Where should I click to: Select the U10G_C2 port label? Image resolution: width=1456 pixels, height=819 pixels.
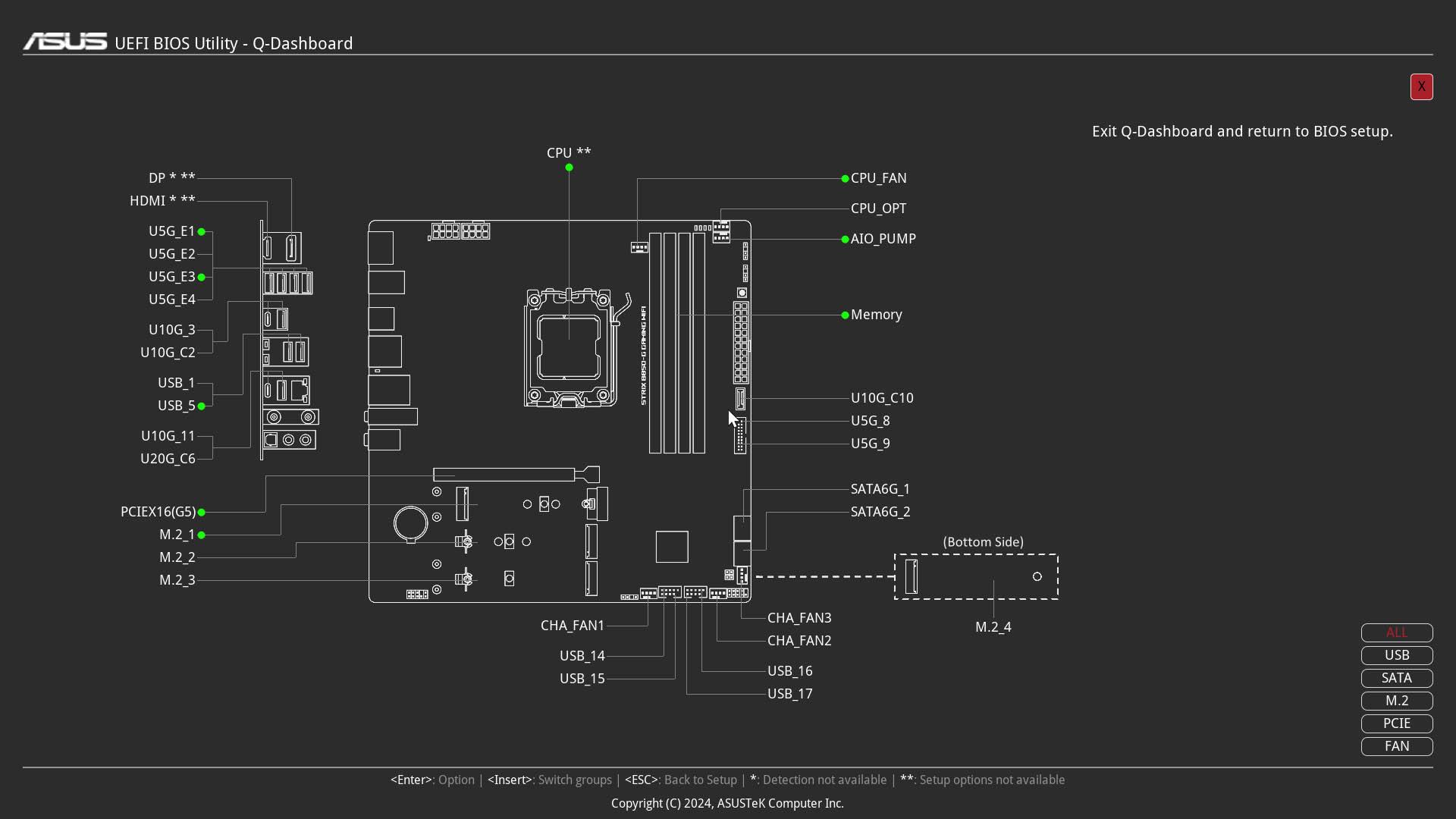pos(168,353)
